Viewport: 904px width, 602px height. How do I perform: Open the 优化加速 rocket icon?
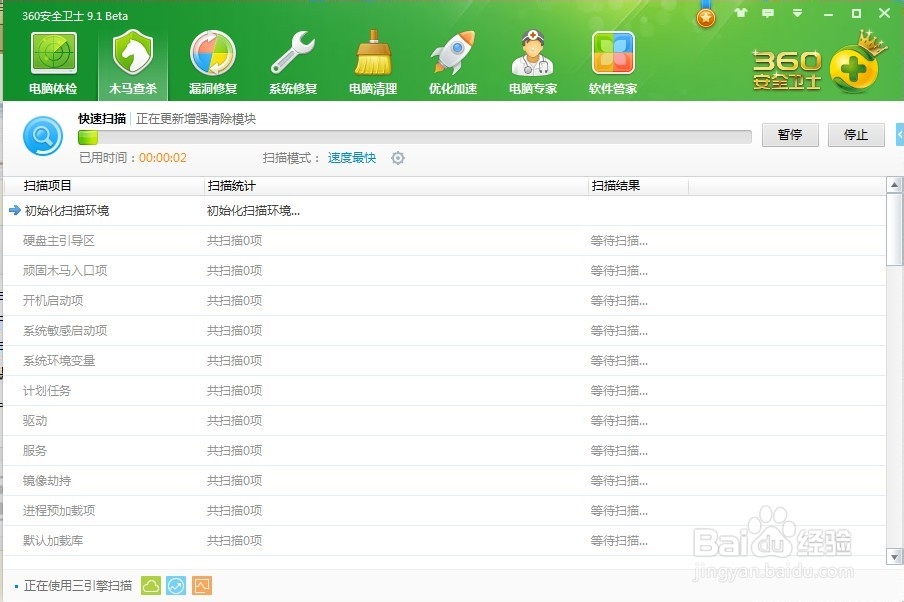(453, 52)
